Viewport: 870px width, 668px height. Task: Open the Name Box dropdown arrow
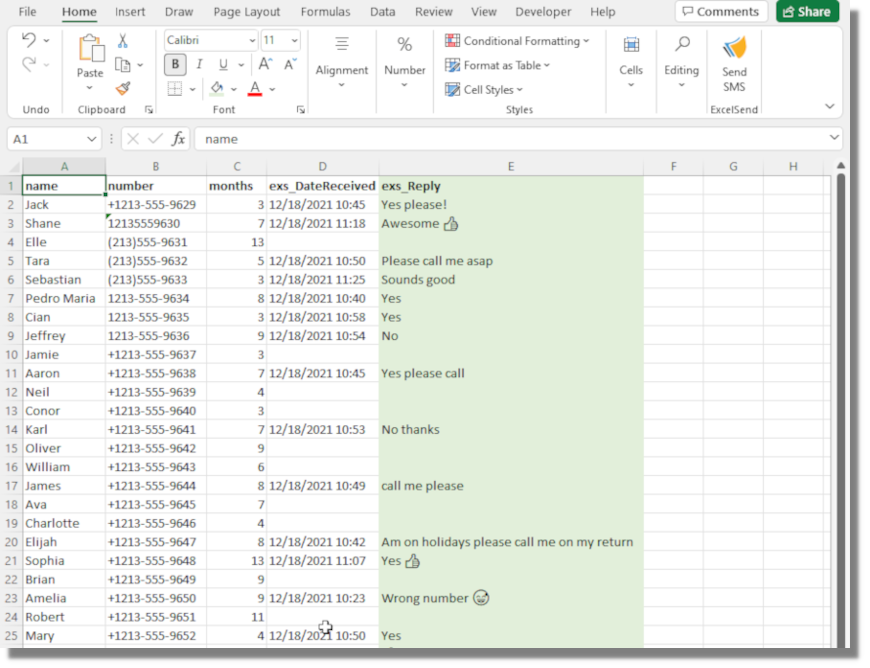point(92,139)
